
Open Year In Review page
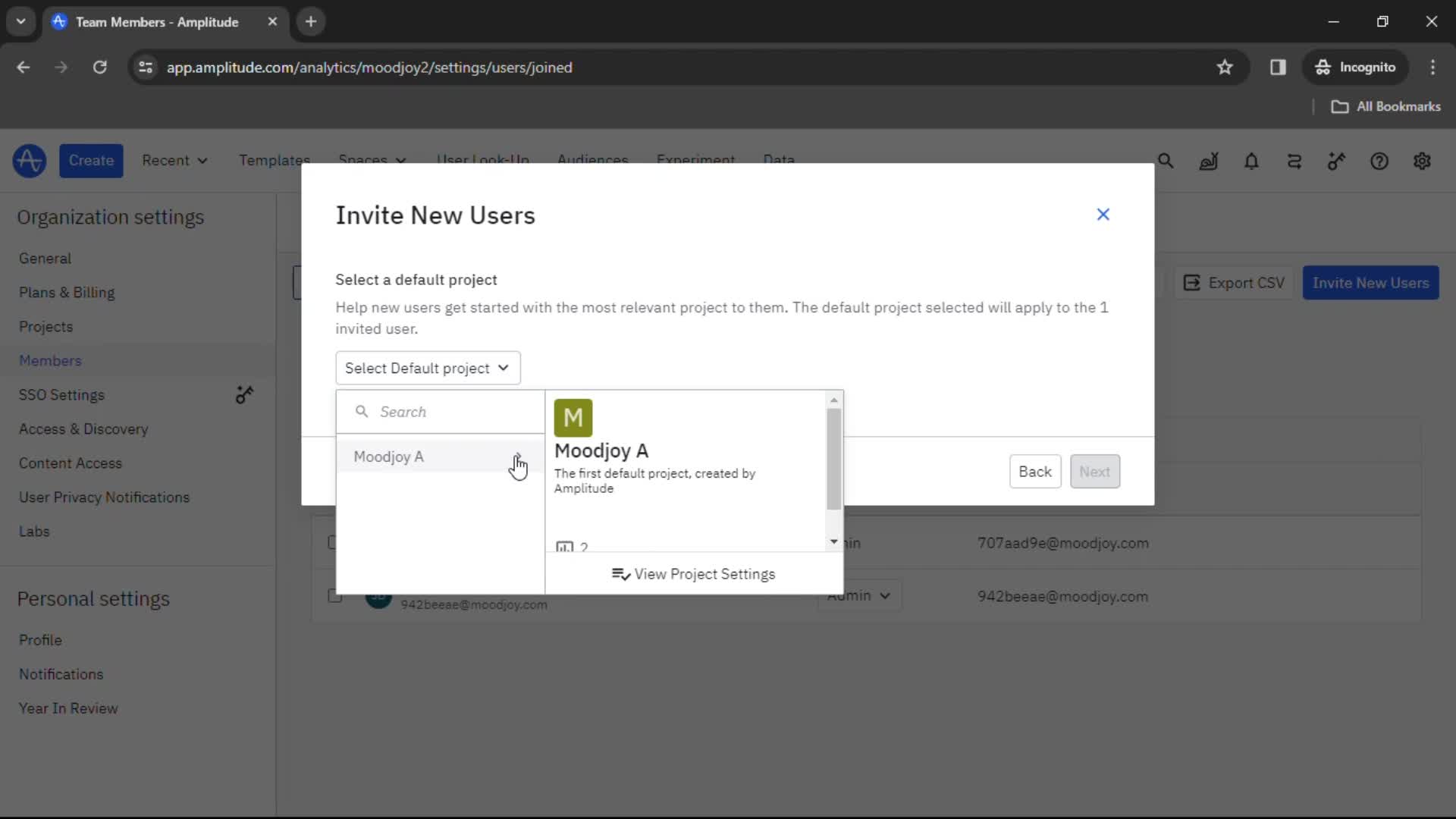click(68, 708)
